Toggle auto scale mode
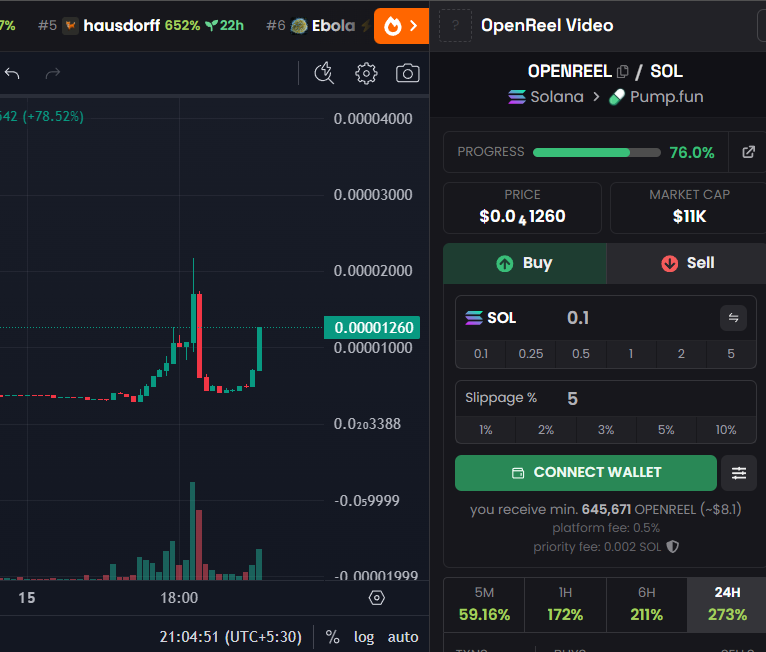 tap(403, 637)
